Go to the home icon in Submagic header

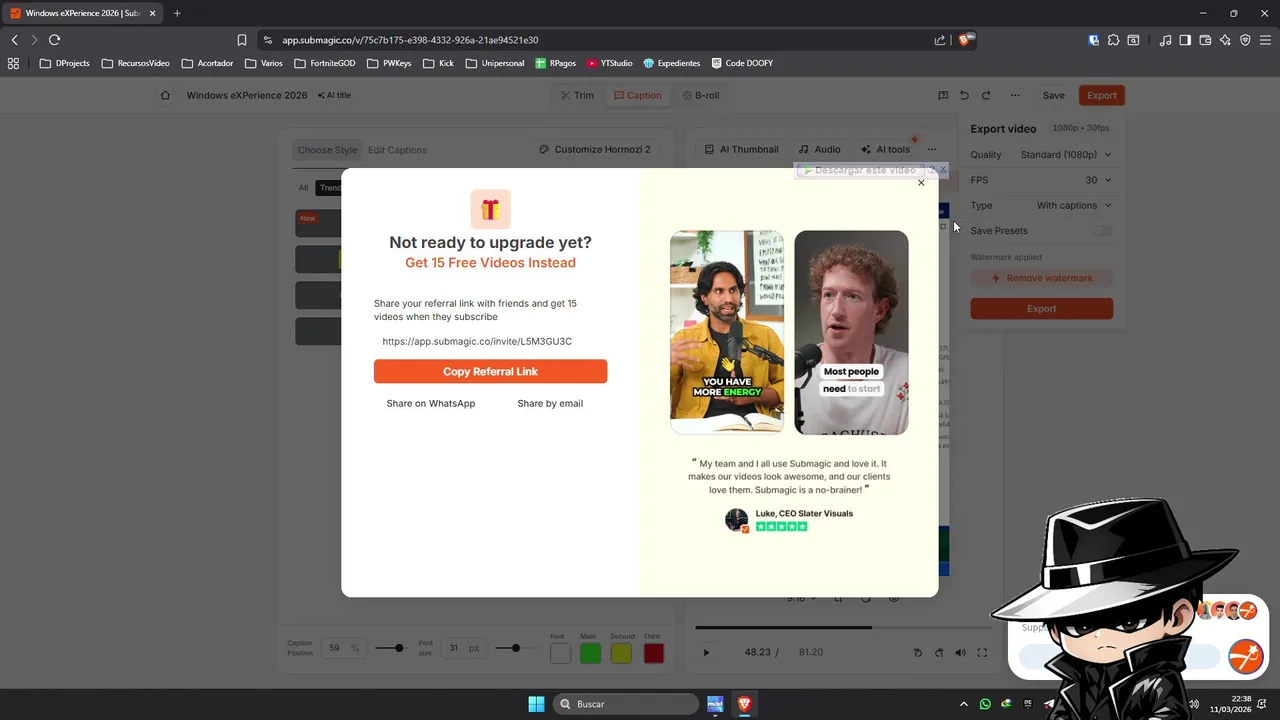(x=165, y=95)
